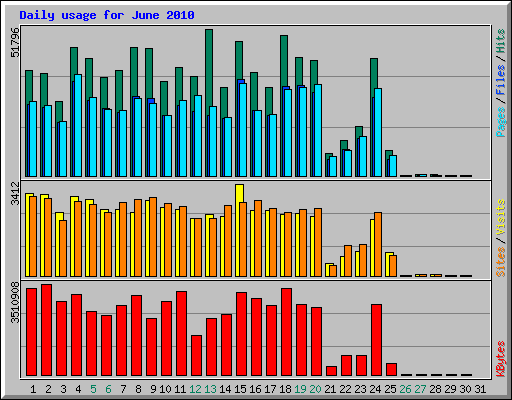Click the green day label 27
The image size is (512, 400).
[x=420, y=389]
